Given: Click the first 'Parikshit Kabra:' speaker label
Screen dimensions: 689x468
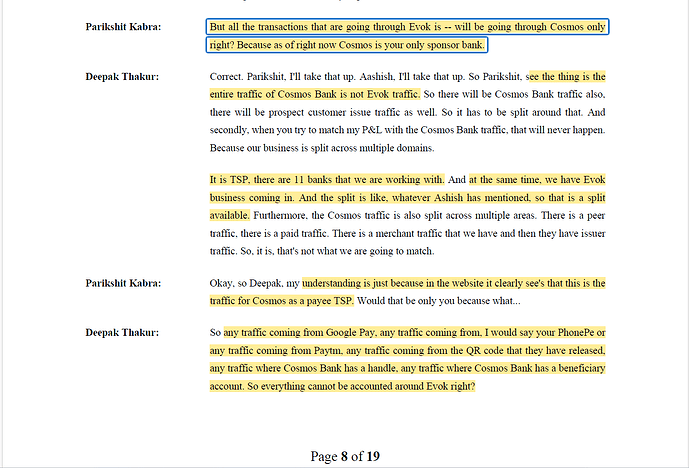Looking at the screenshot, I should click(x=124, y=27).
